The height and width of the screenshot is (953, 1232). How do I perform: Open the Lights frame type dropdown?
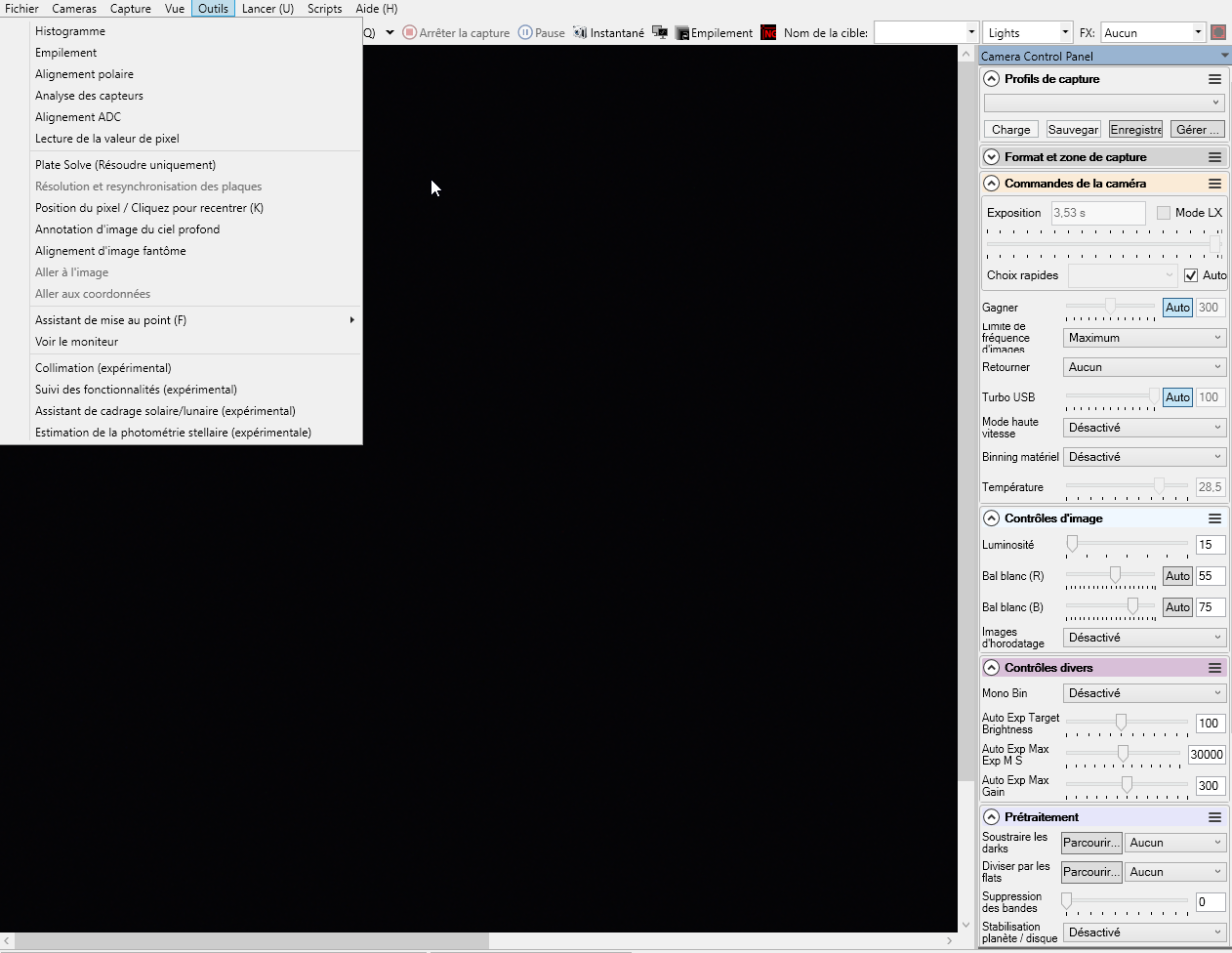(1027, 32)
